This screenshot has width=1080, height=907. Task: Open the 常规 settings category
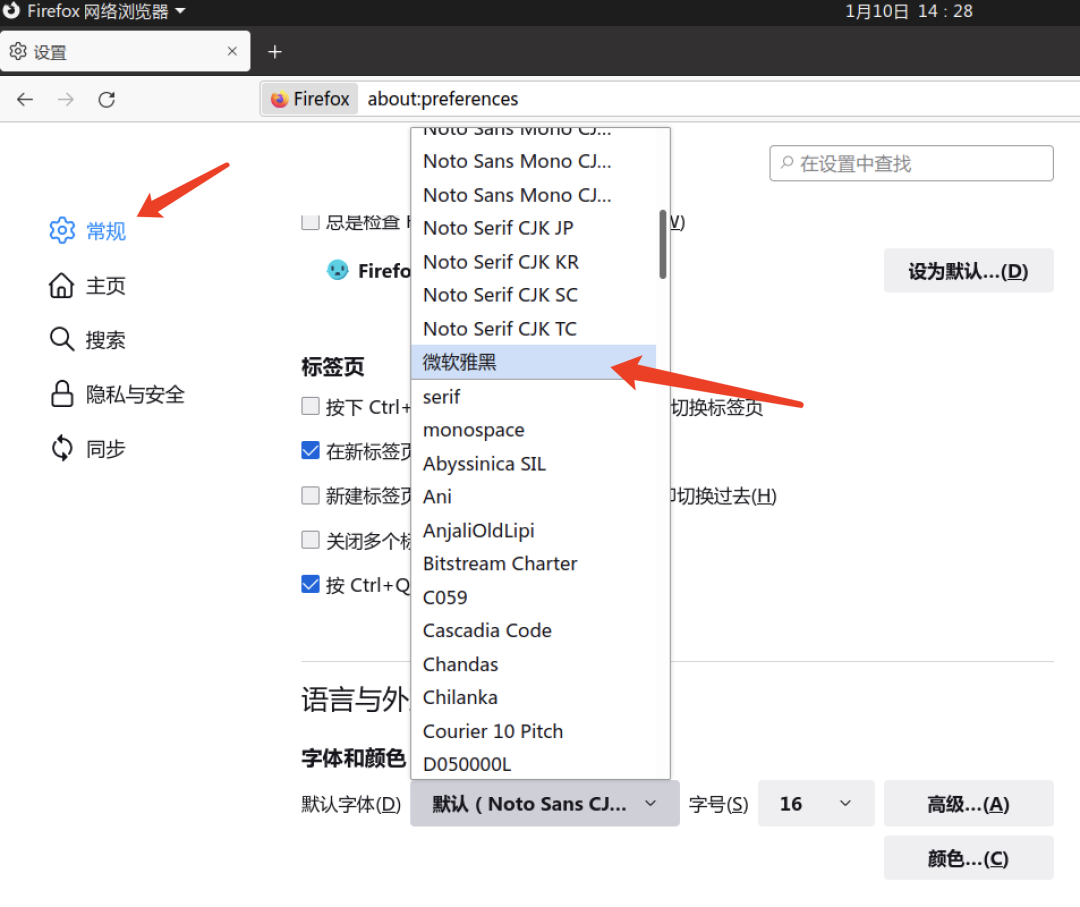87,231
